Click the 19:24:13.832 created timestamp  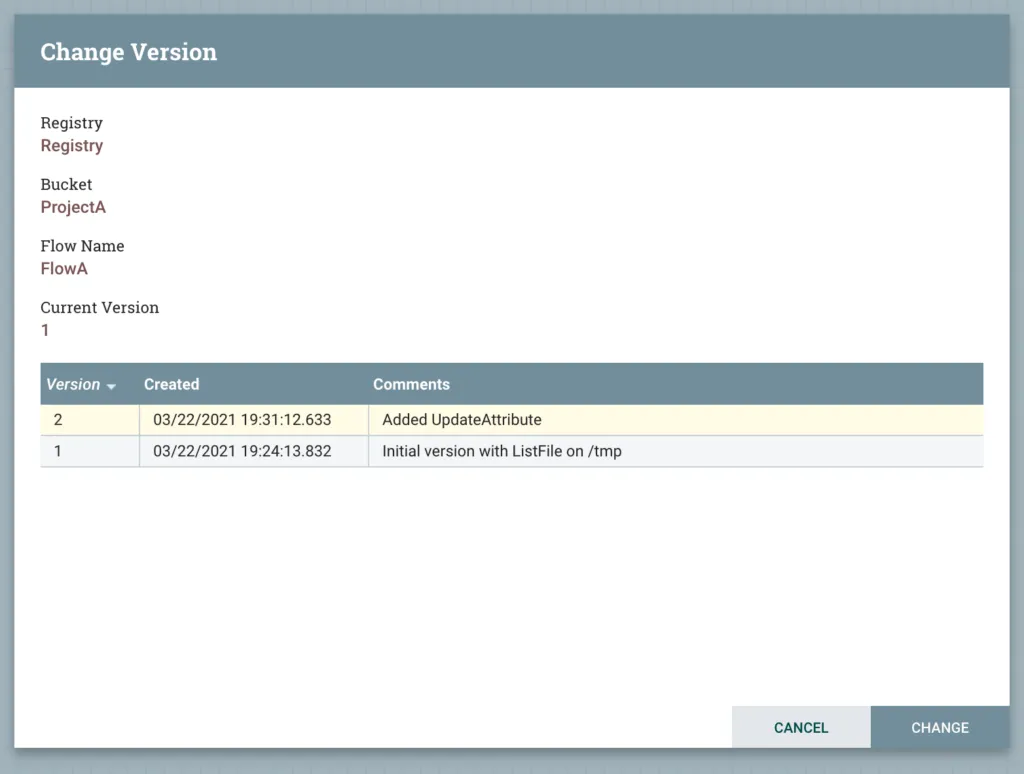click(x=242, y=451)
